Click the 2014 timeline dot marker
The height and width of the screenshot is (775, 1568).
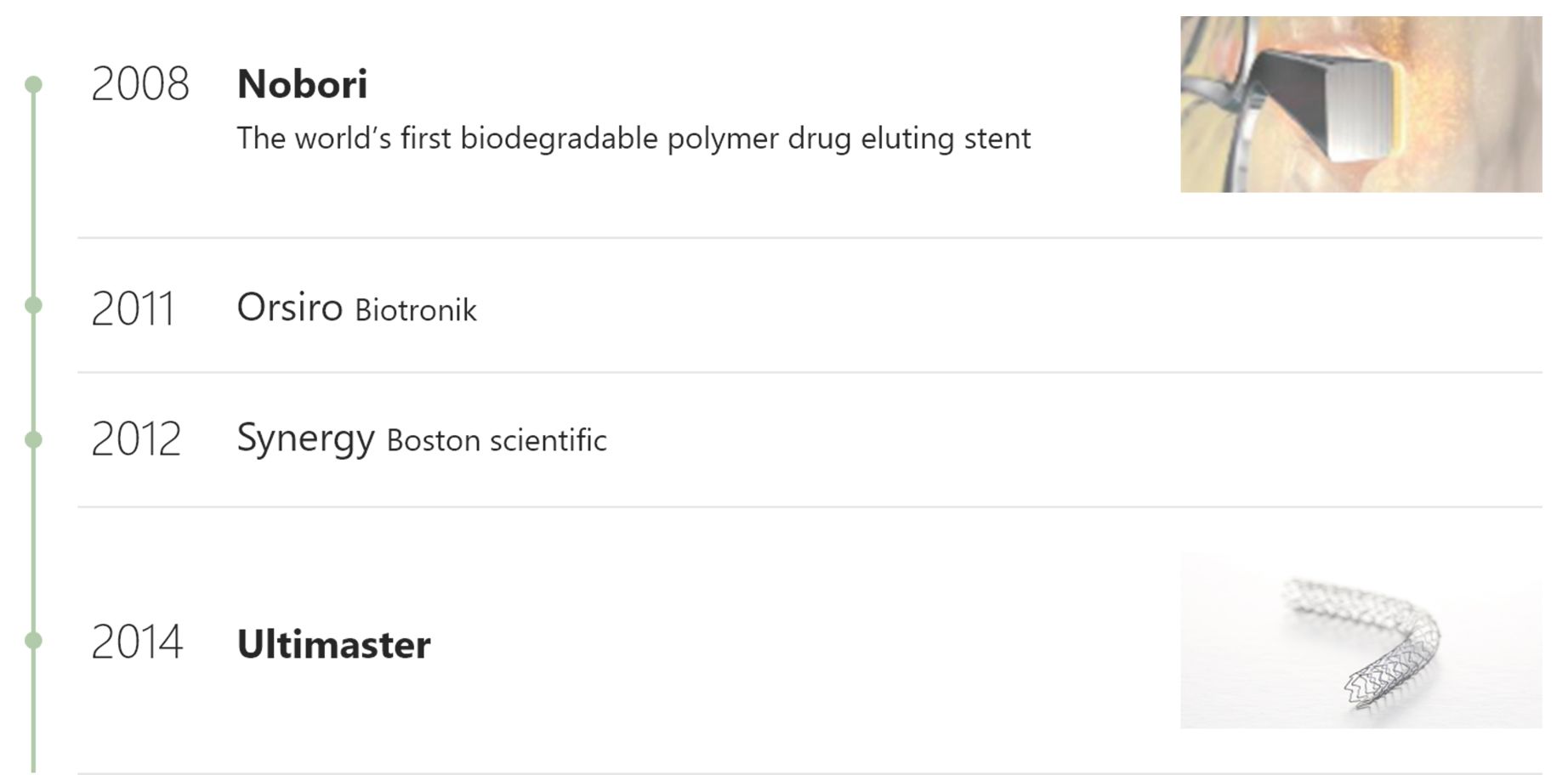pyautogui.click(x=33, y=640)
